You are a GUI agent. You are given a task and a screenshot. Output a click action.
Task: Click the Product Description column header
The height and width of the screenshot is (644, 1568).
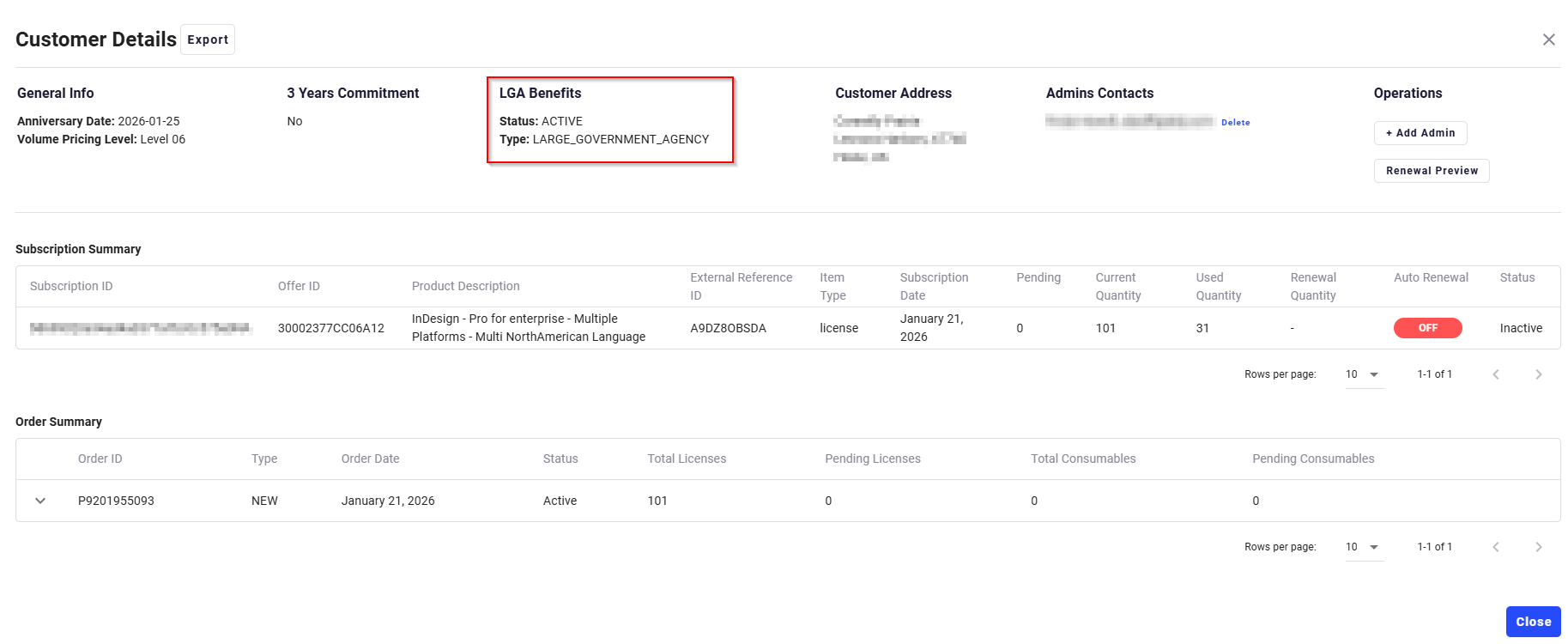(x=465, y=286)
